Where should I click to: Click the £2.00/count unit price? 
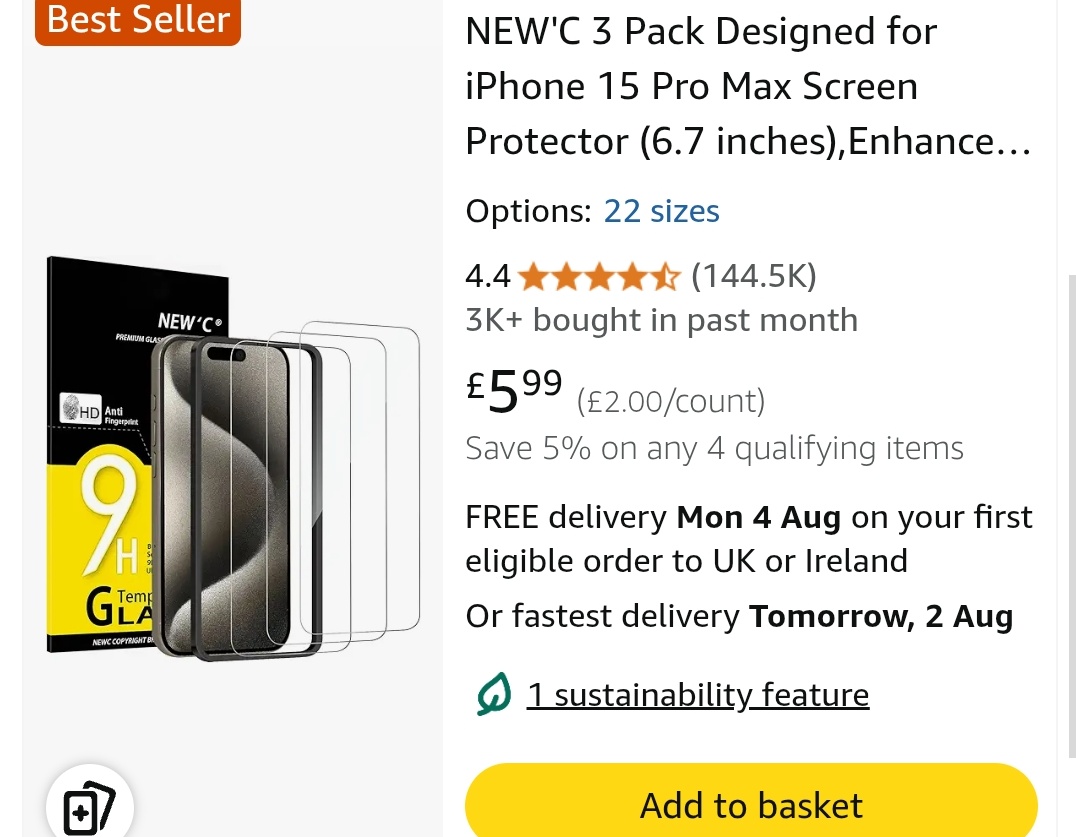[x=670, y=401]
